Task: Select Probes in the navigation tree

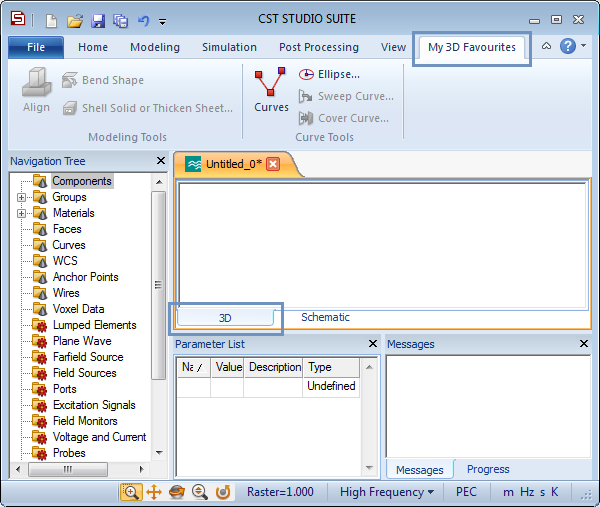Action: [x=69, y=453]
